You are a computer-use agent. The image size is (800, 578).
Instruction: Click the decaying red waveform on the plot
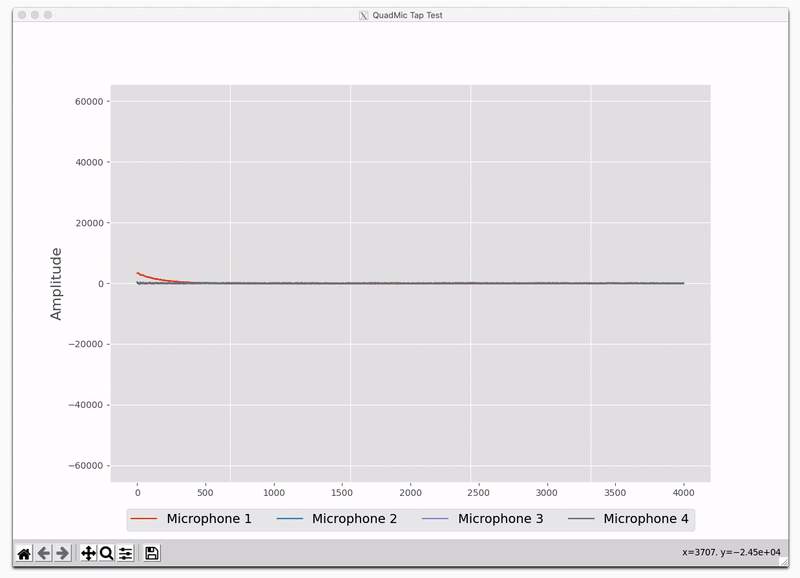point(145,272)
